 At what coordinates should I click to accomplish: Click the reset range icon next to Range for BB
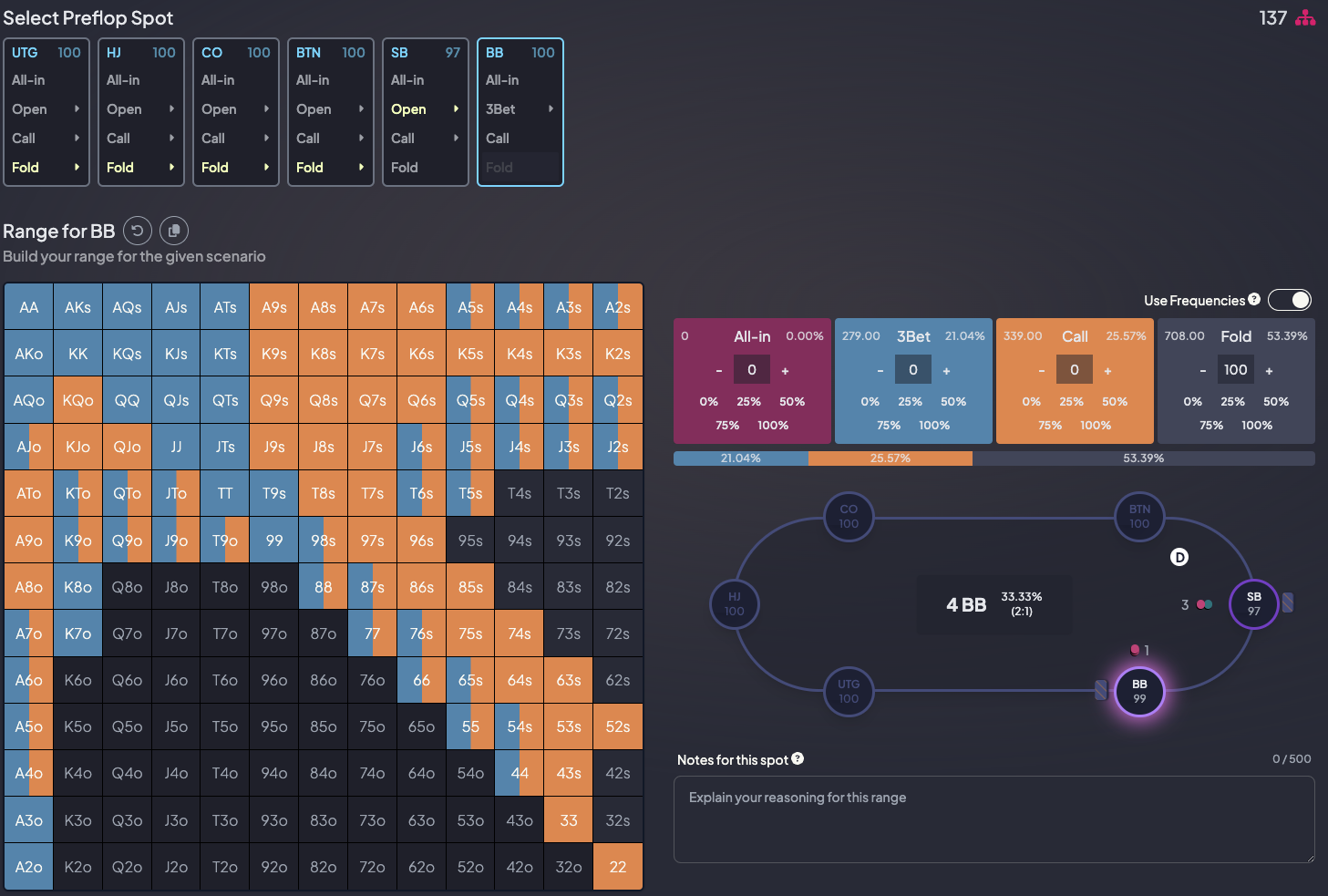point(138,231)
